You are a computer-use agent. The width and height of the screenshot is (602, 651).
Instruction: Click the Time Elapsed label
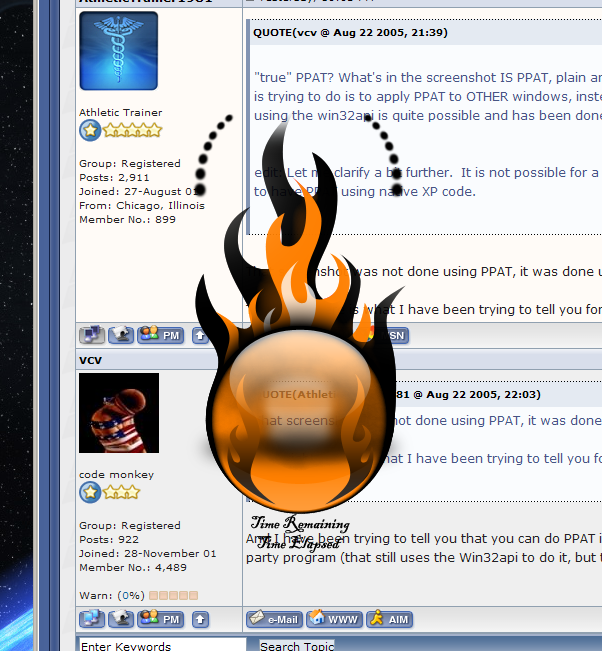(299, 543)
